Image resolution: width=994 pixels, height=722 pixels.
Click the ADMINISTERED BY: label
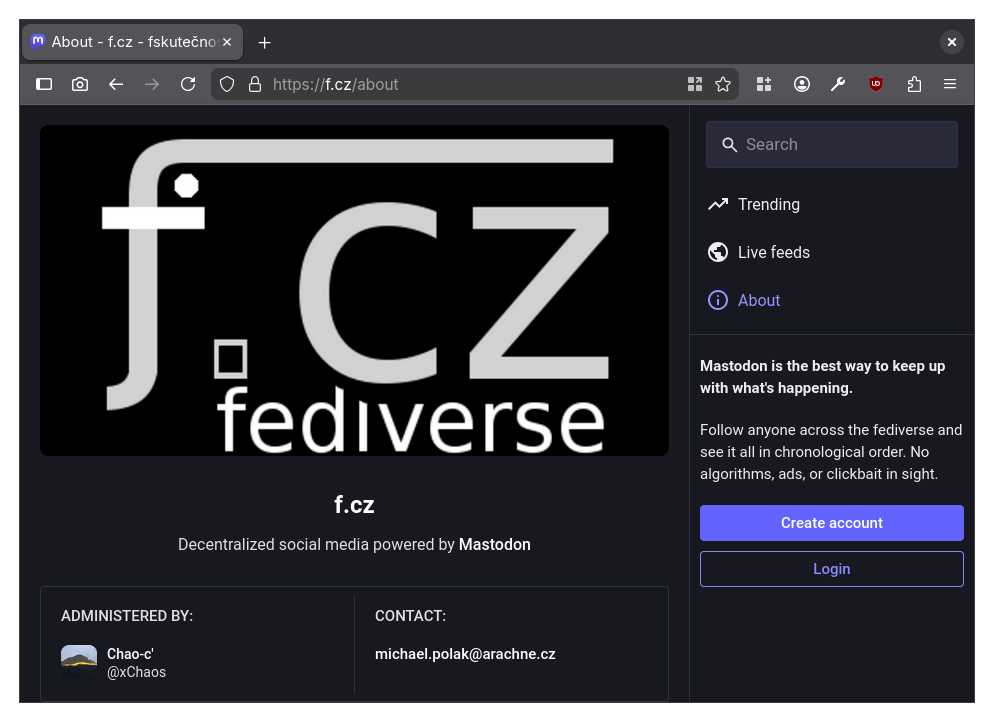click(x=127, y=616)
